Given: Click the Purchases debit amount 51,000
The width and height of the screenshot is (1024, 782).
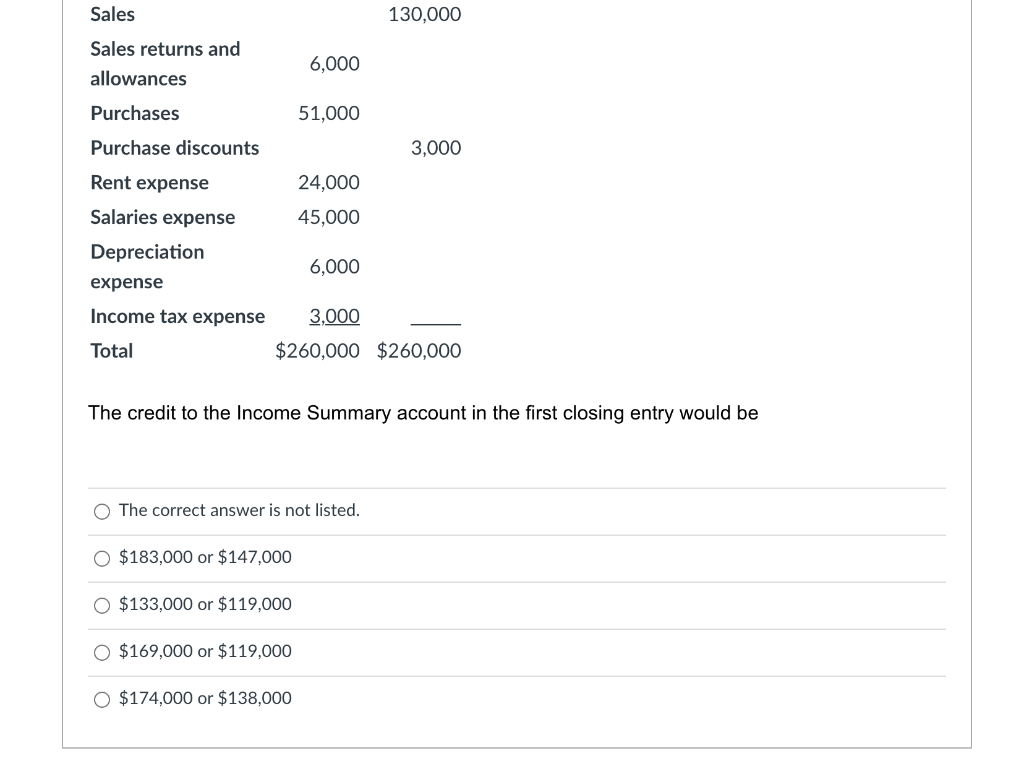Looking at the screenshot, I should pos(328,113).
